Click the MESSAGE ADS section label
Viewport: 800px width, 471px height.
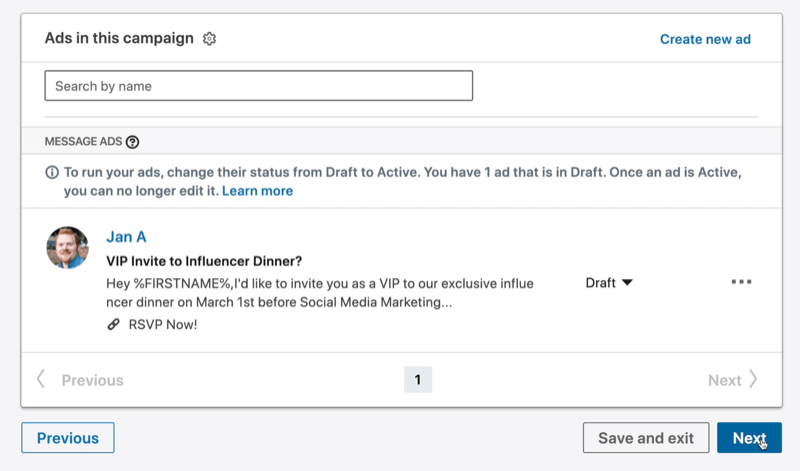pos(83,141)
